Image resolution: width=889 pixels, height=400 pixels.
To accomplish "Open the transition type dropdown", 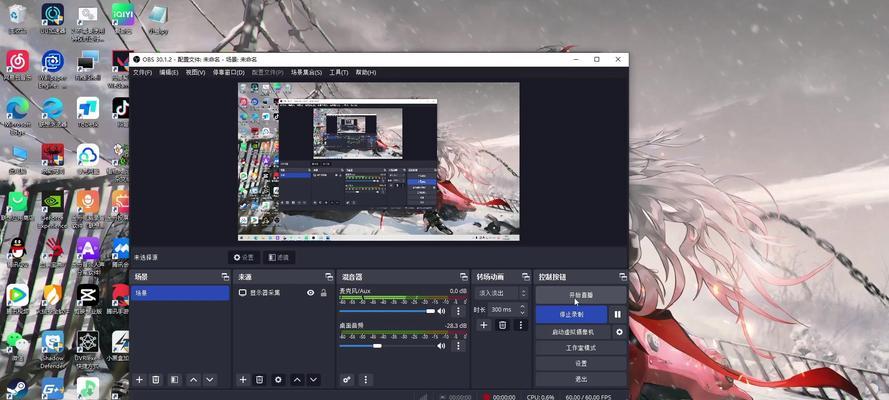I will coord(502,293).
